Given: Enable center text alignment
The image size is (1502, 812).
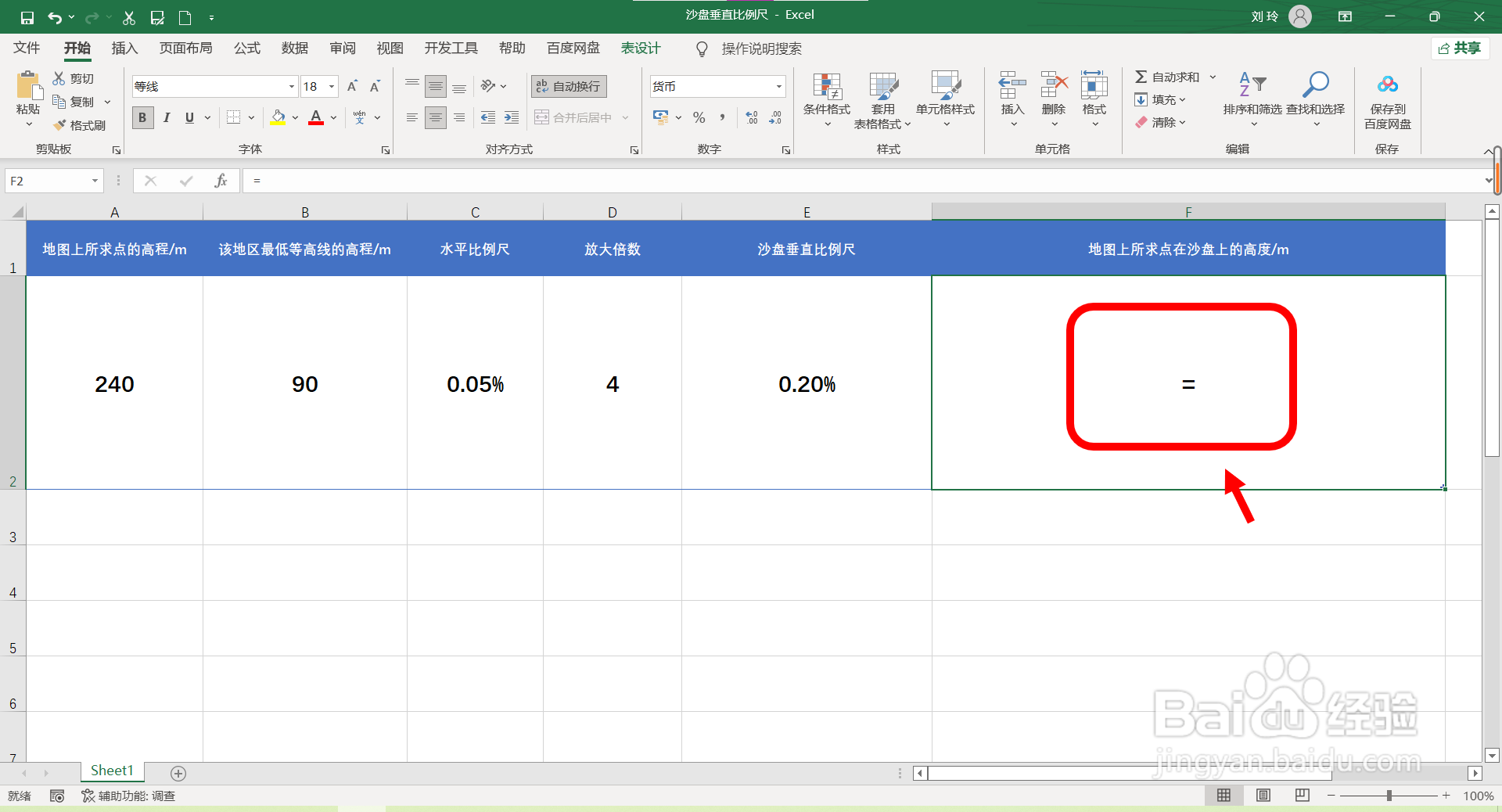Looking at the screenshot, I should (x=435, y=117).
